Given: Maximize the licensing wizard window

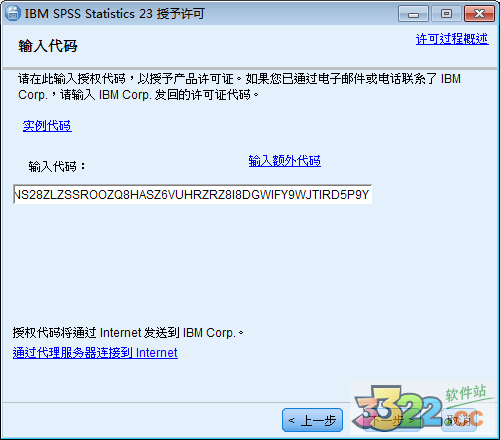Looking at the screenshot, I should (x=446, y=14).
